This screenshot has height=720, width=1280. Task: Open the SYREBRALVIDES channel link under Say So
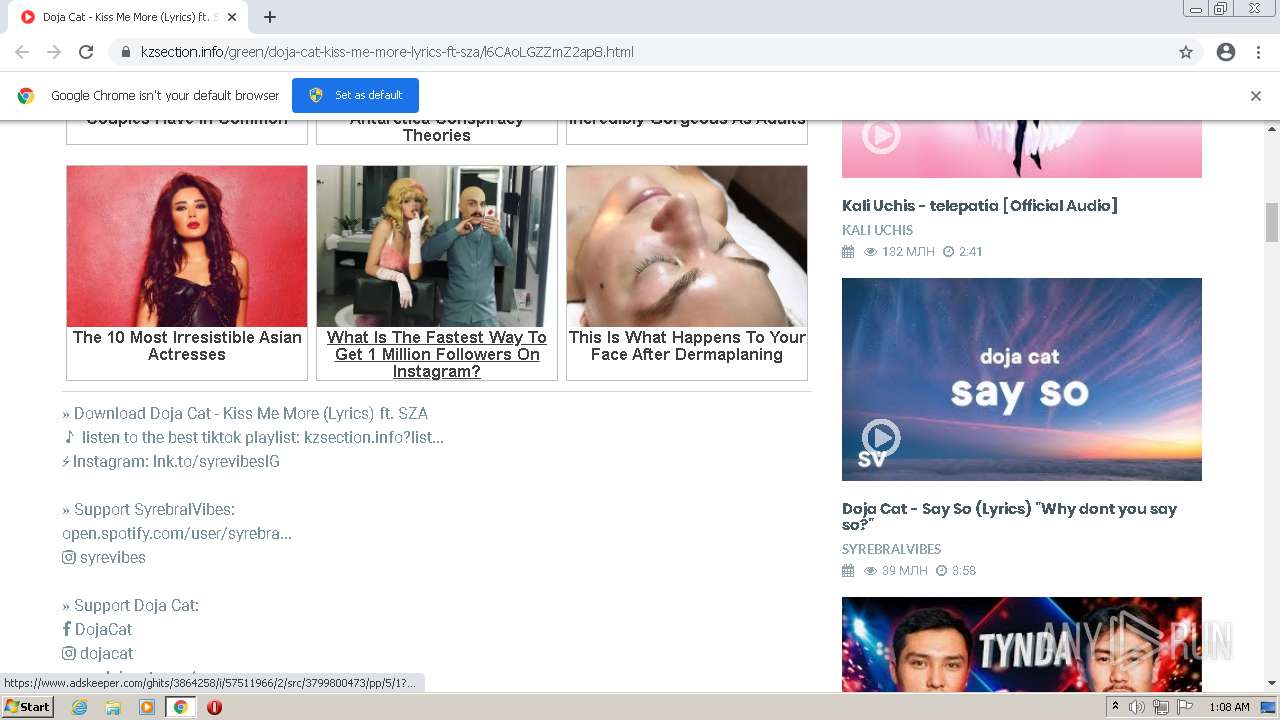coord(891,549)
